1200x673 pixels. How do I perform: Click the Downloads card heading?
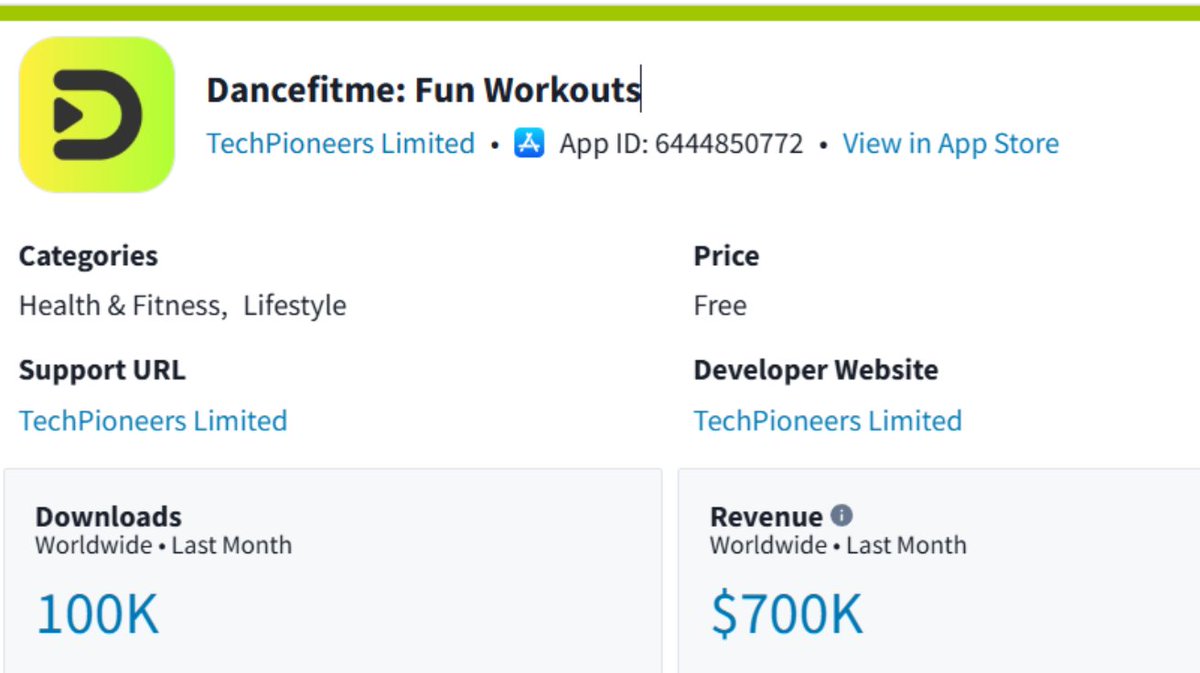109,517
